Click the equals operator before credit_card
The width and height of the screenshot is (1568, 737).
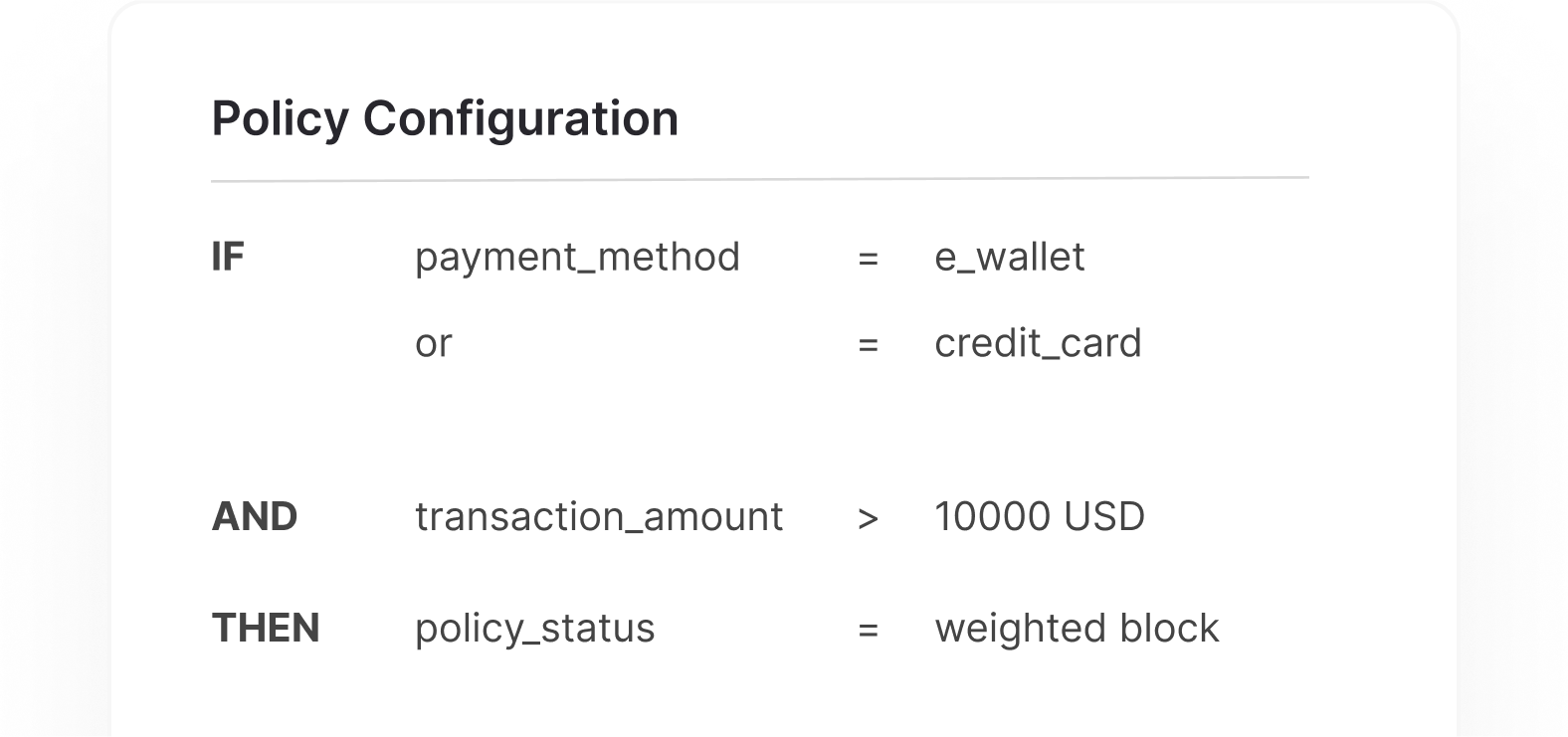pos(868,346)
